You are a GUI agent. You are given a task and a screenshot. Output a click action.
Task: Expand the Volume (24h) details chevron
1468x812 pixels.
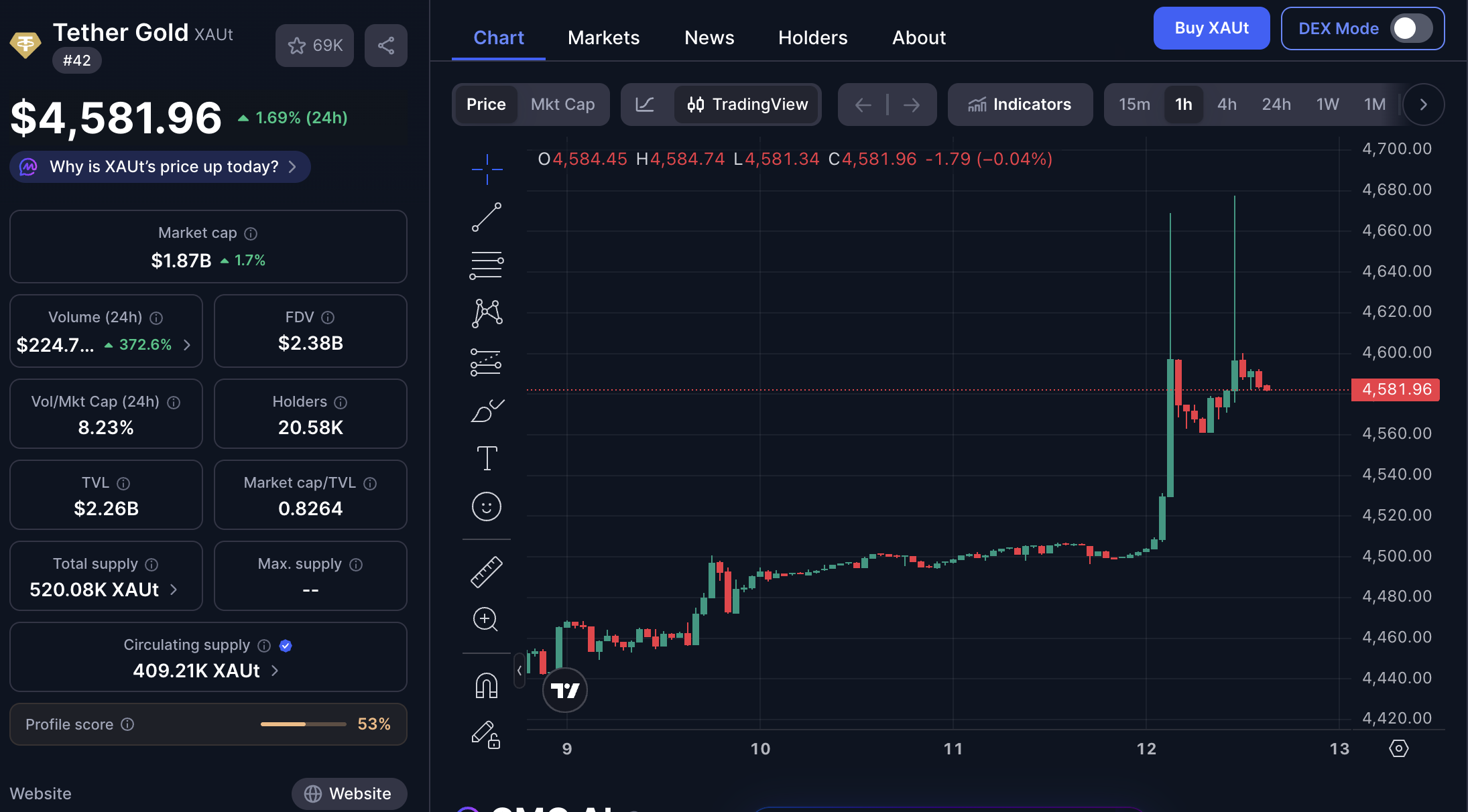tap(188, 345)
